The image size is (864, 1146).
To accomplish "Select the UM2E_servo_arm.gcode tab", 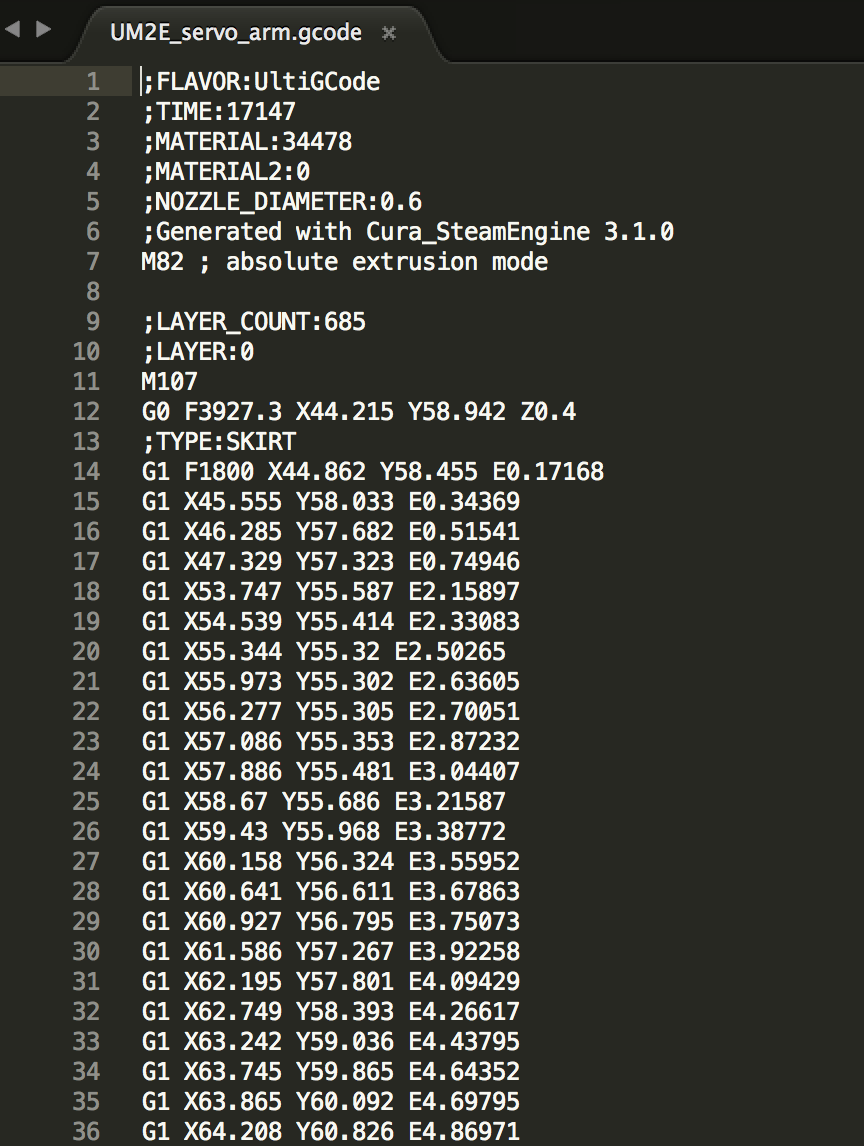I will click(x=235, y=33).
